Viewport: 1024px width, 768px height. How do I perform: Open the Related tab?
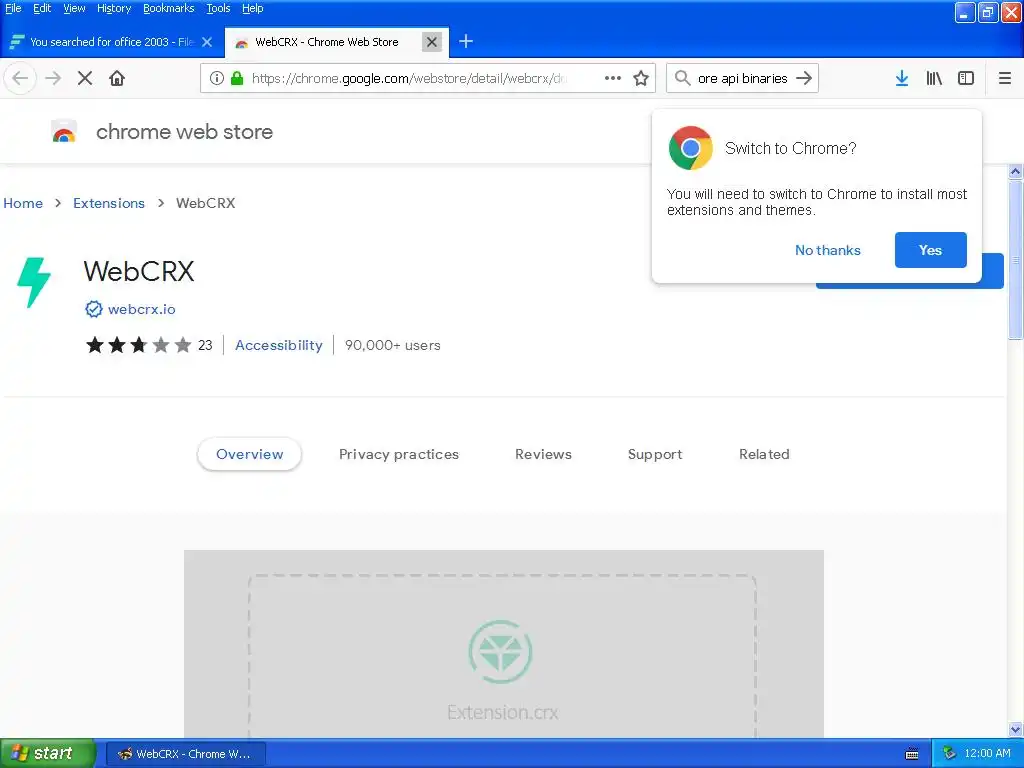(763, 454)
